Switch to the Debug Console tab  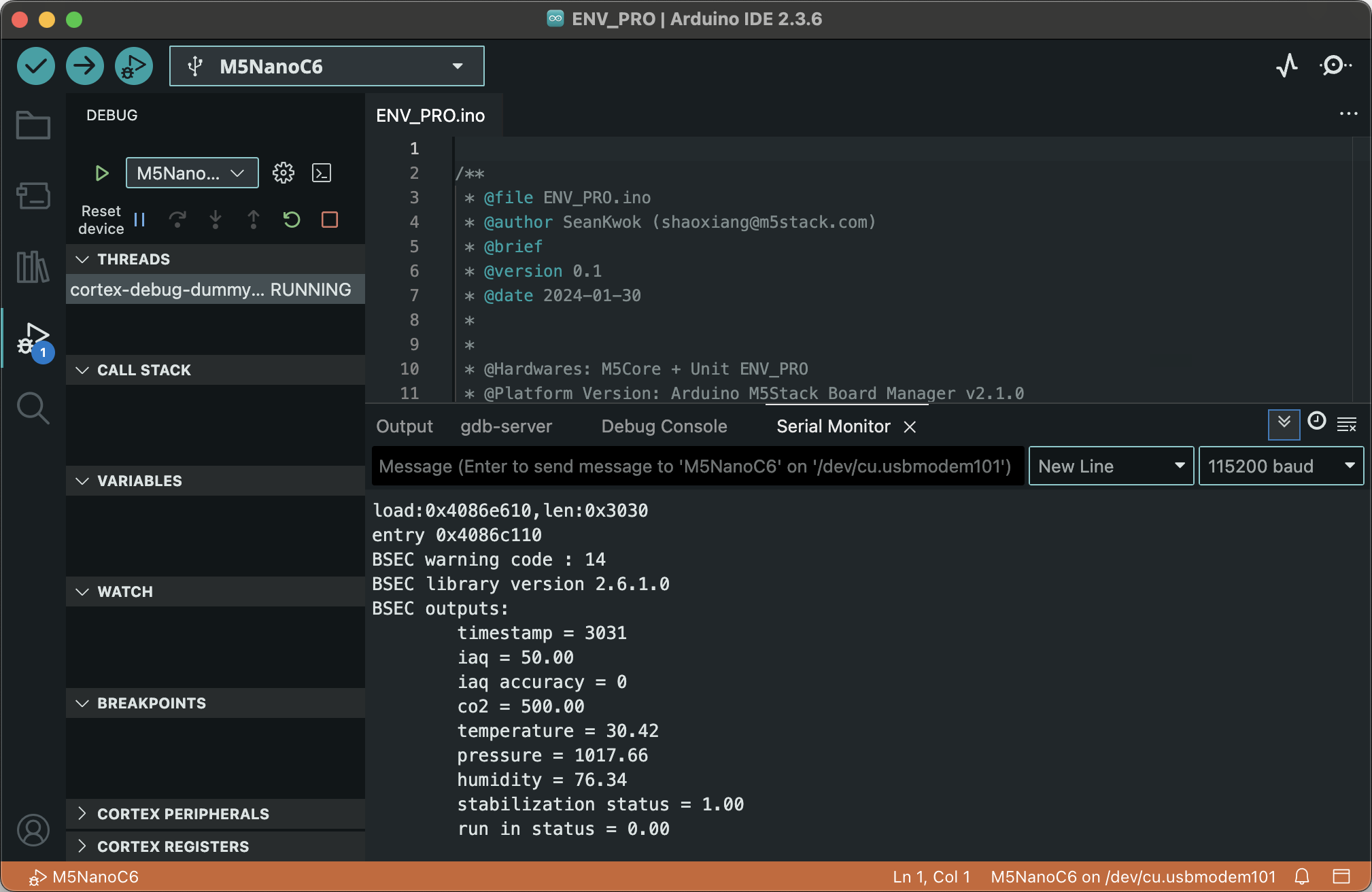pyautogui.click(x=664, y=426)
